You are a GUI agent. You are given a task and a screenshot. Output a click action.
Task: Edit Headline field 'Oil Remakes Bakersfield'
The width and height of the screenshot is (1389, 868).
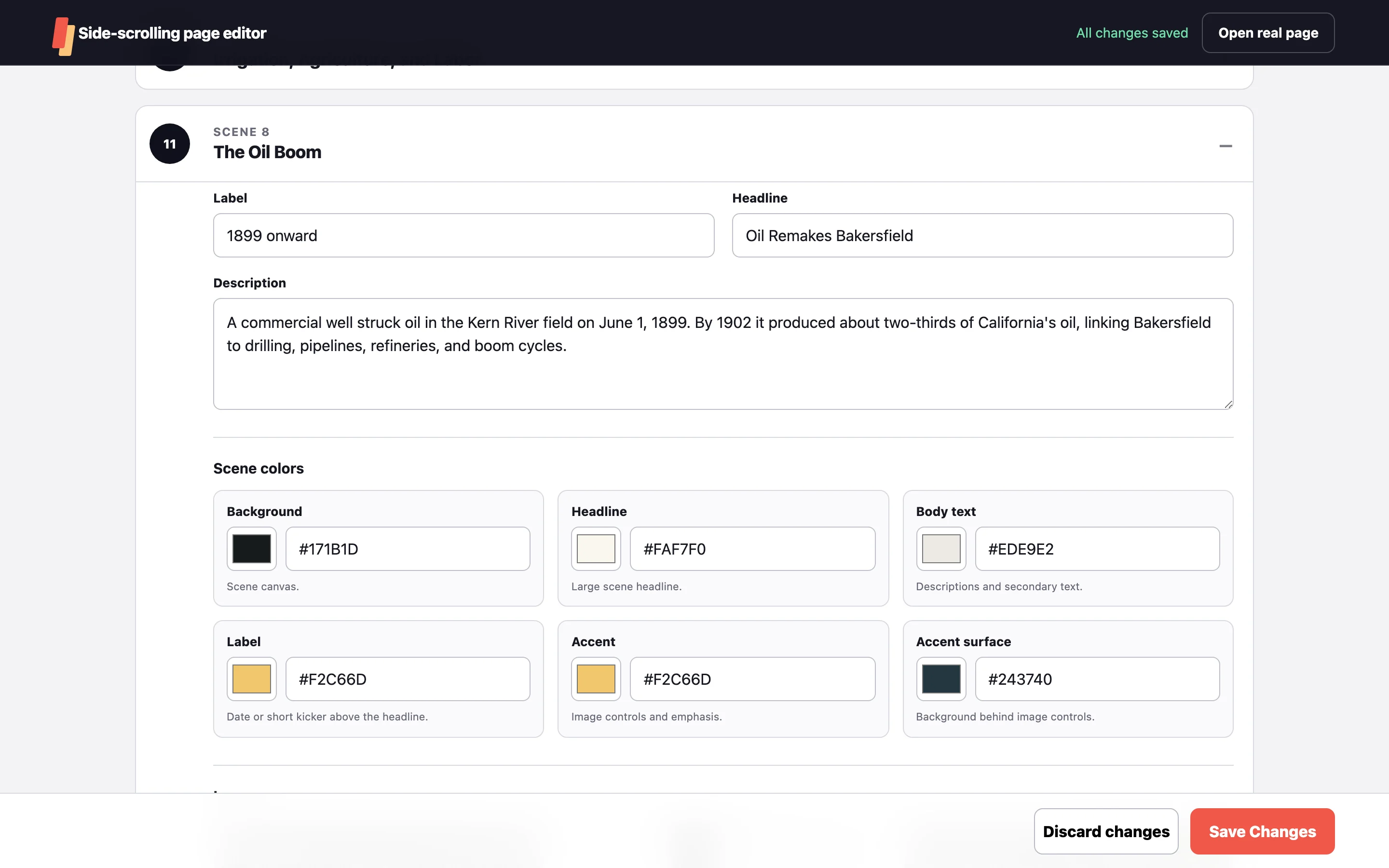[x=982, y=235]
